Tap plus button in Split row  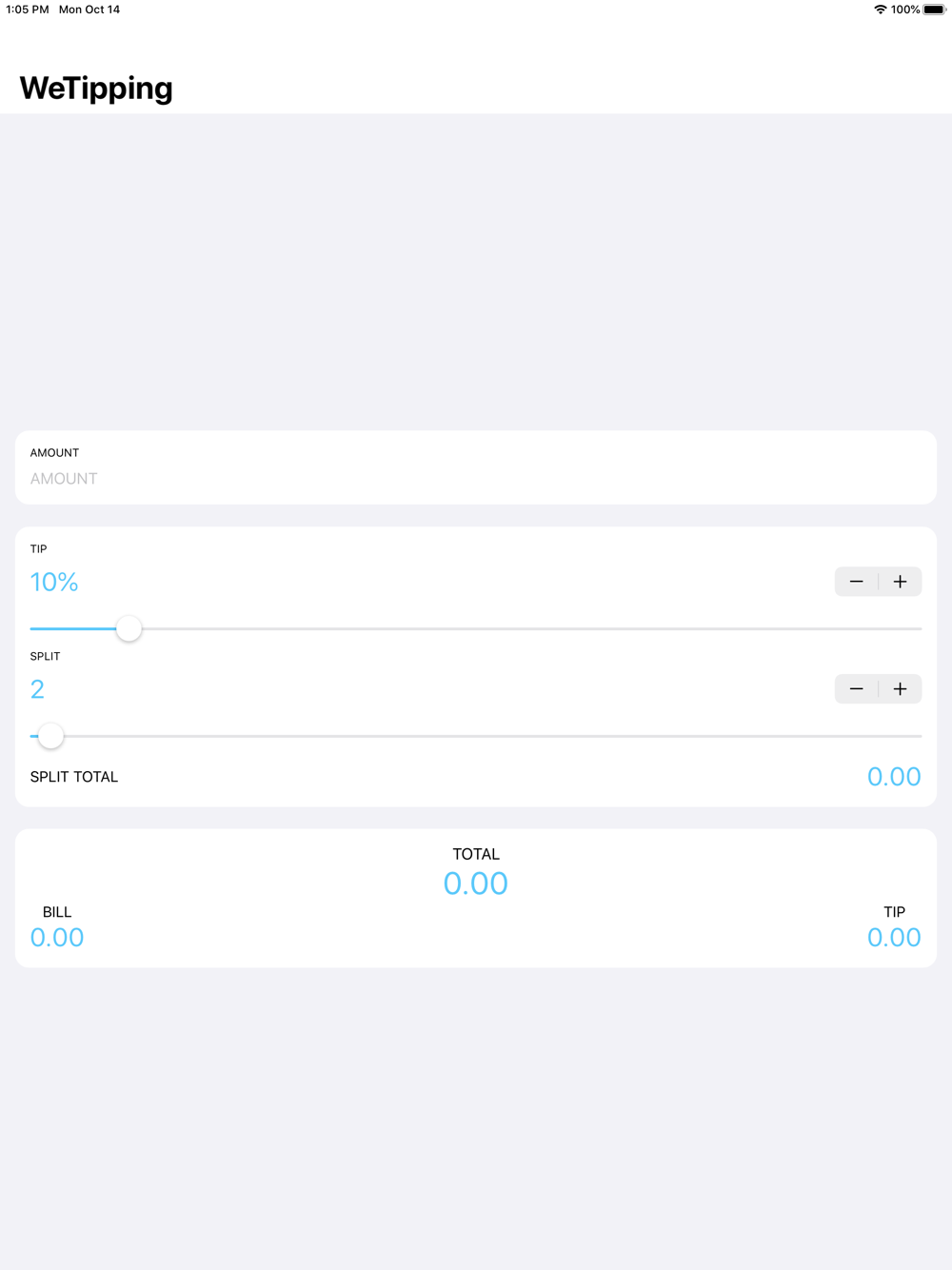901,689
